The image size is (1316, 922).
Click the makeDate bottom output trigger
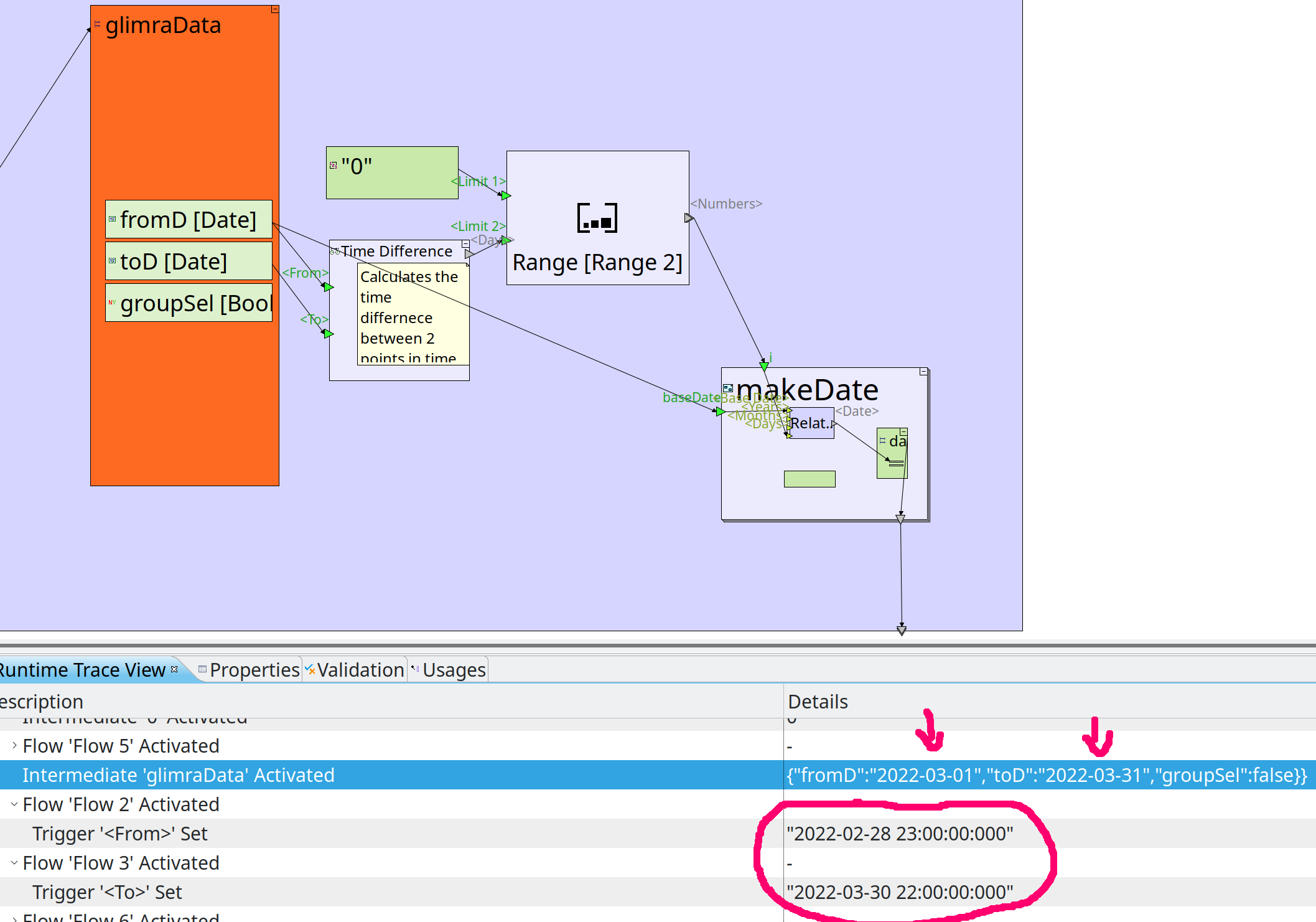coord(900,519)
